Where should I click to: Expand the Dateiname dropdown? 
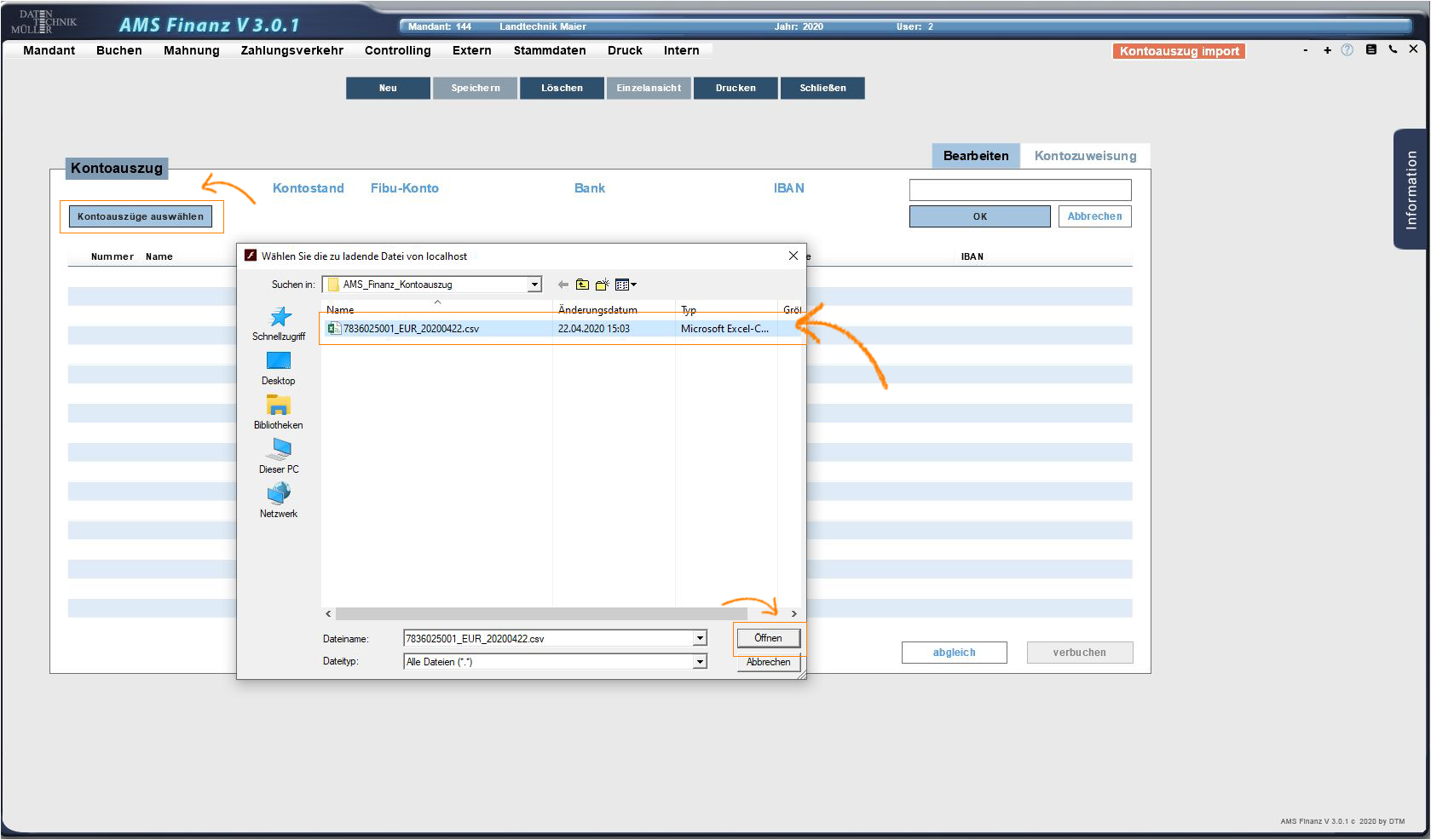[x=700, y=638]
